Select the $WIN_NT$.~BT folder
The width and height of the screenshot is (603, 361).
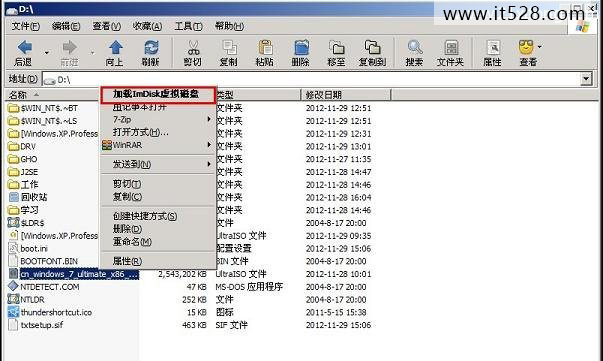[x=43, y=108]
